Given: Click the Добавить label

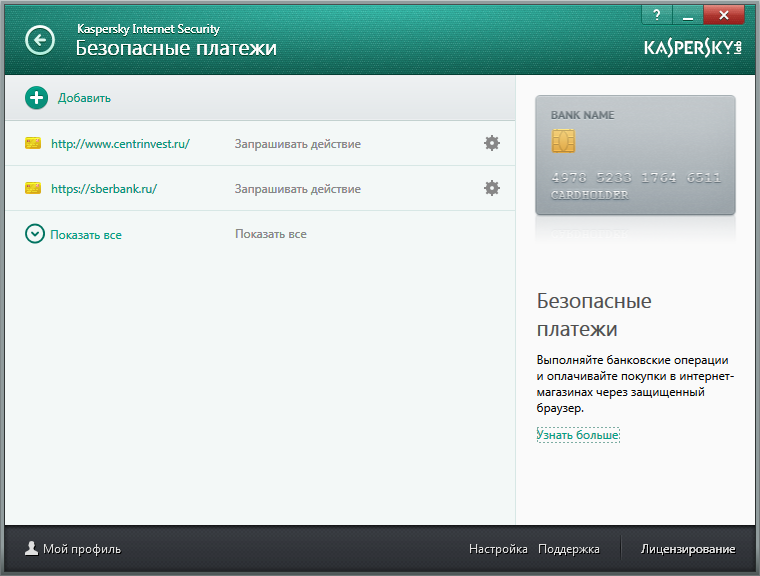Looking at the screenshot, I should pyautogui.click(x=84, y=98).
